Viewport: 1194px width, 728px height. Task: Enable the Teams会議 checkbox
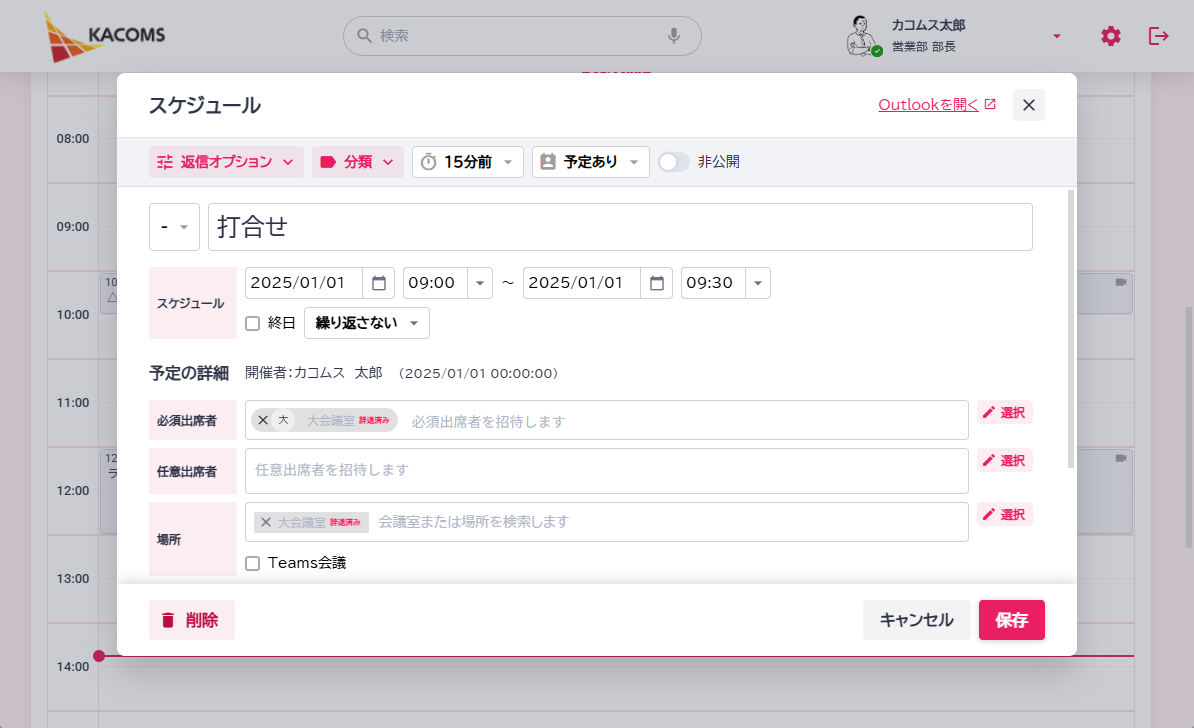(253, 563)
